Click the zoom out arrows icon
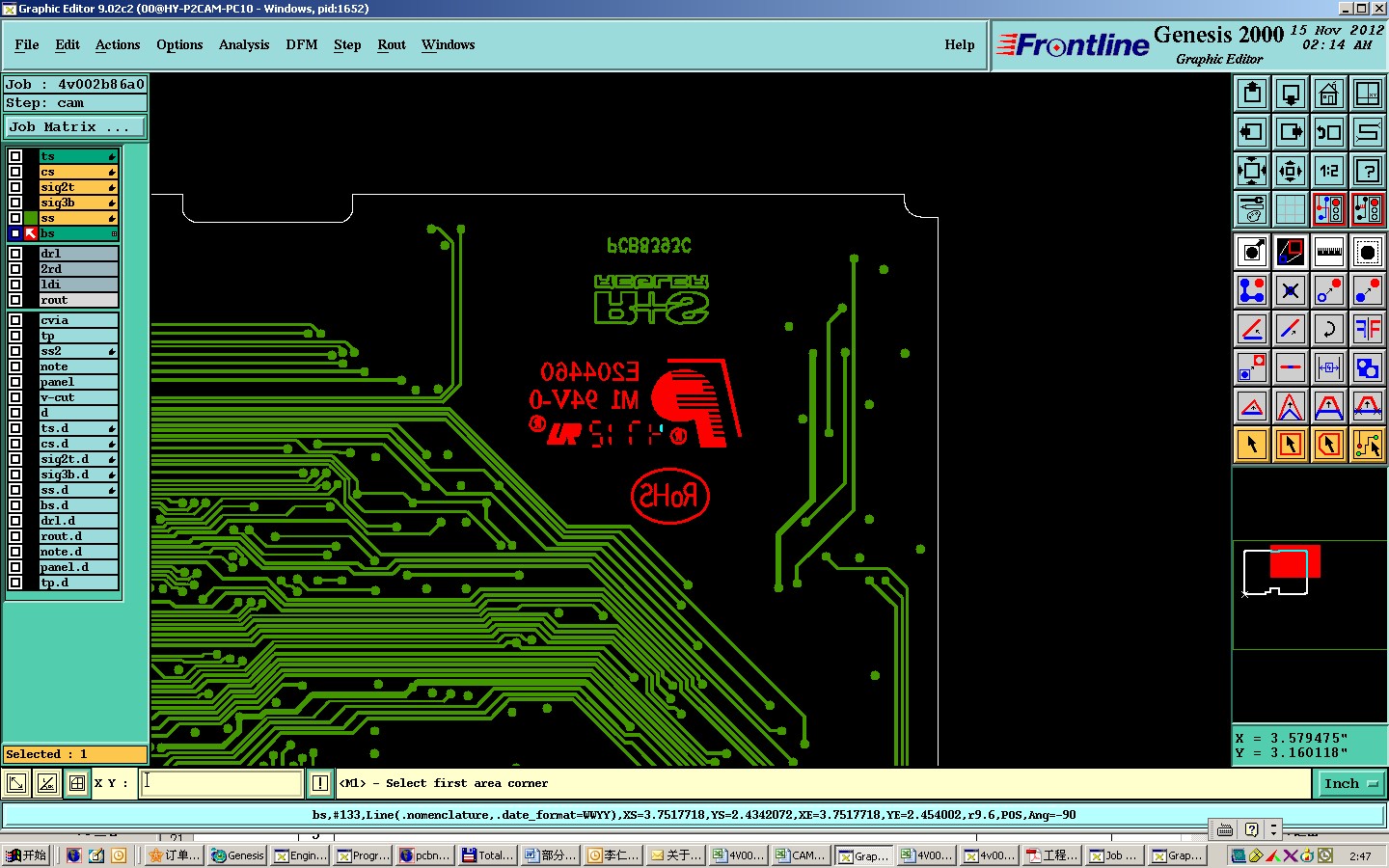The width and height of the screenshot is (1389, 868). (x=1291, y=171)
